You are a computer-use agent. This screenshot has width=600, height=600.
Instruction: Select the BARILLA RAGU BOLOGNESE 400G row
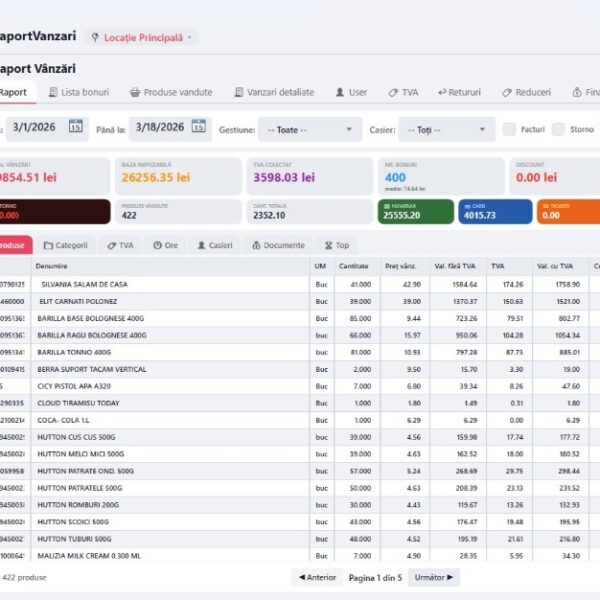point(300,335)
